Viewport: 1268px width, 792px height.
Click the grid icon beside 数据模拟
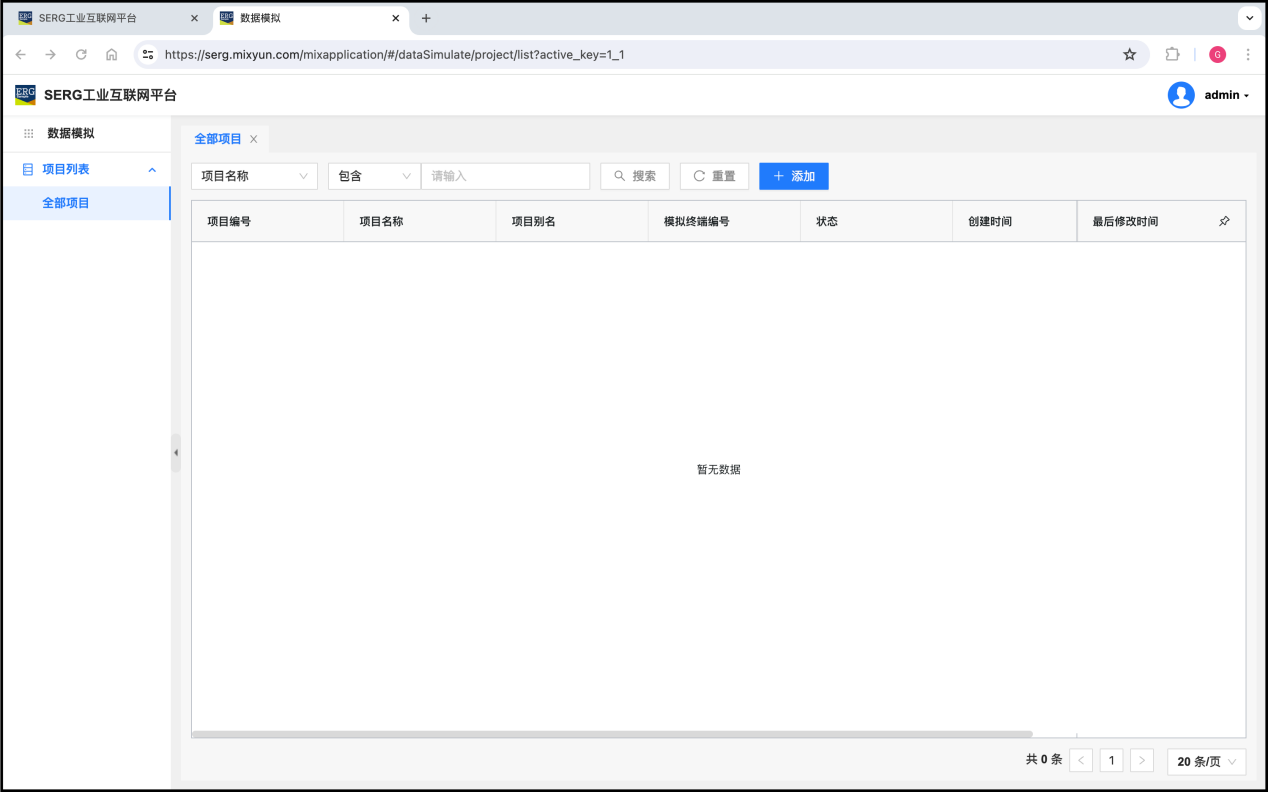point(28,133)
